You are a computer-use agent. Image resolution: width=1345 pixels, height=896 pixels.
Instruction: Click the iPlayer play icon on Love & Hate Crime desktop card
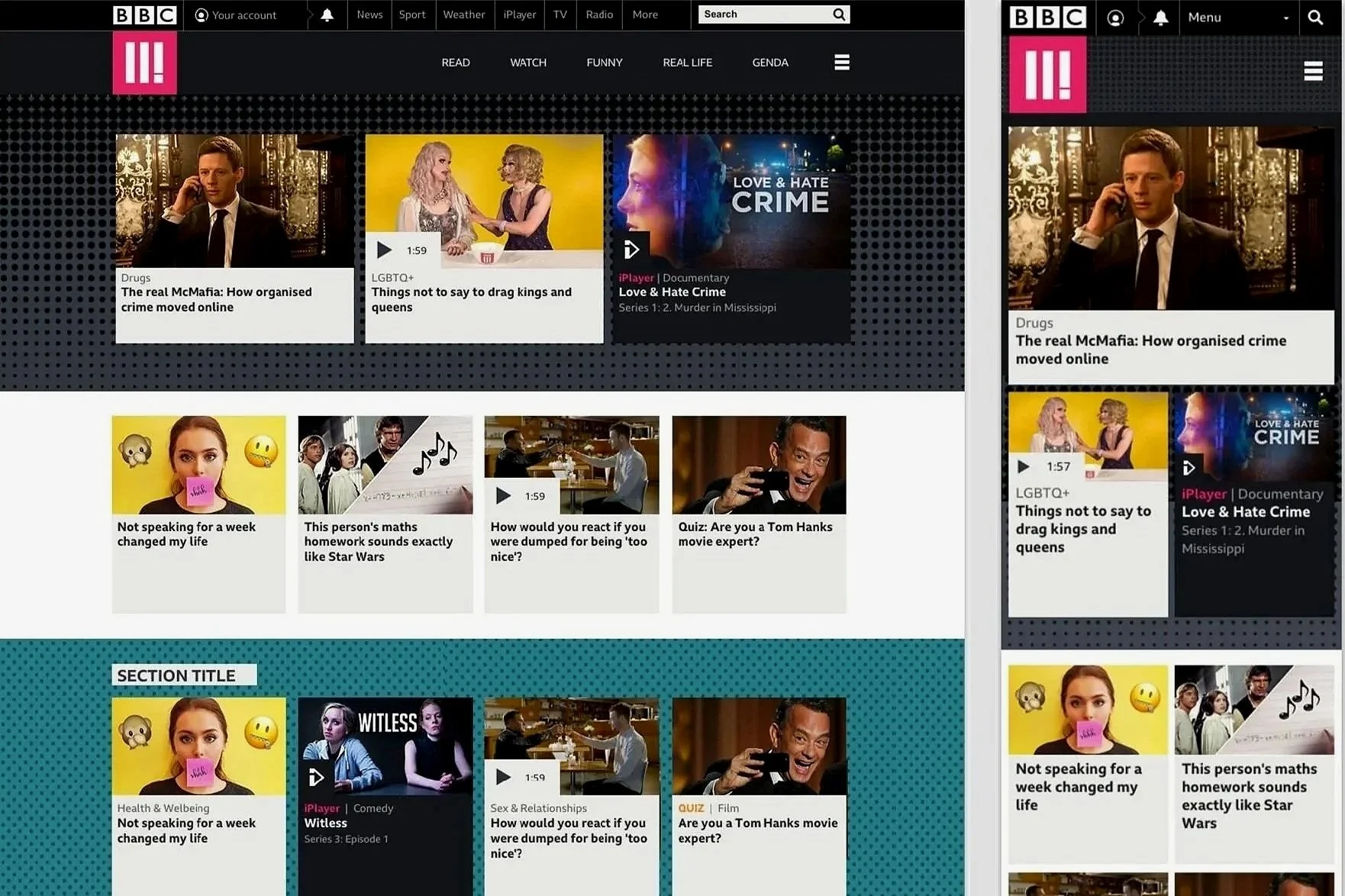pyautogui.click(x=631, y=250)
